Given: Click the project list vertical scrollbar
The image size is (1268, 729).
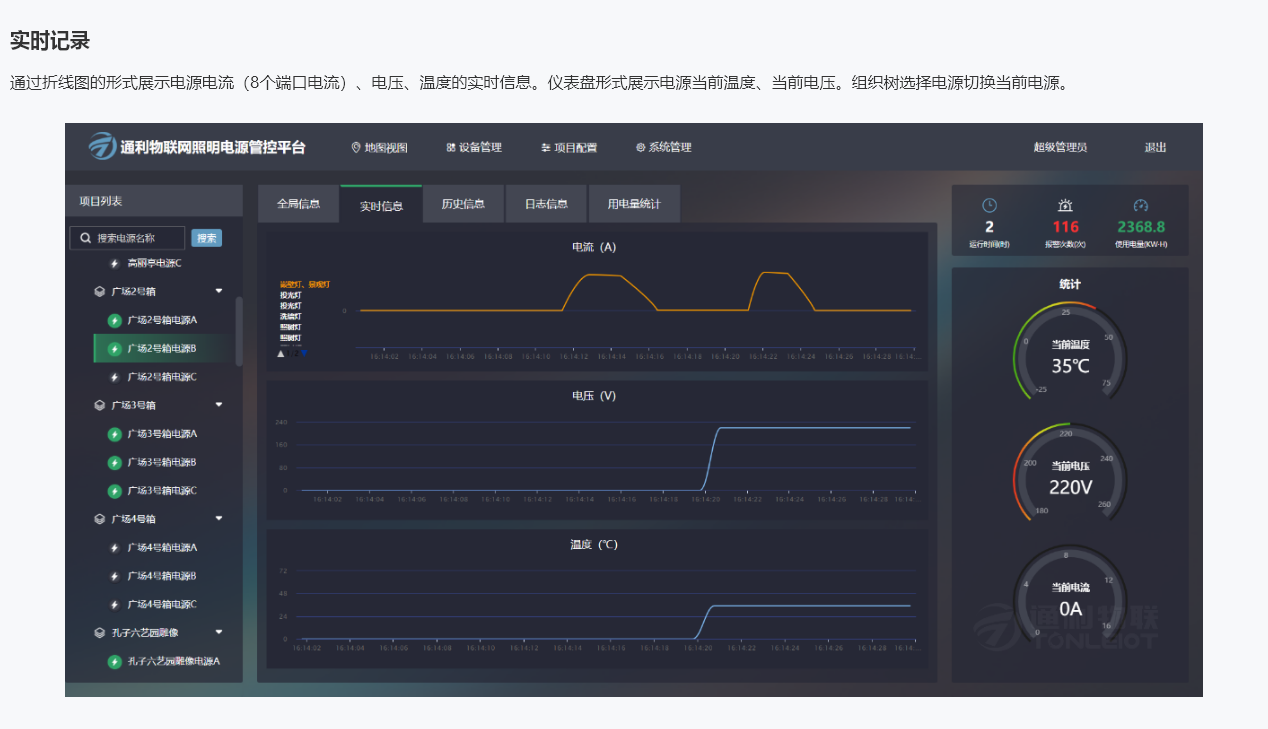Looking at the screenshot, I should 238,331.
